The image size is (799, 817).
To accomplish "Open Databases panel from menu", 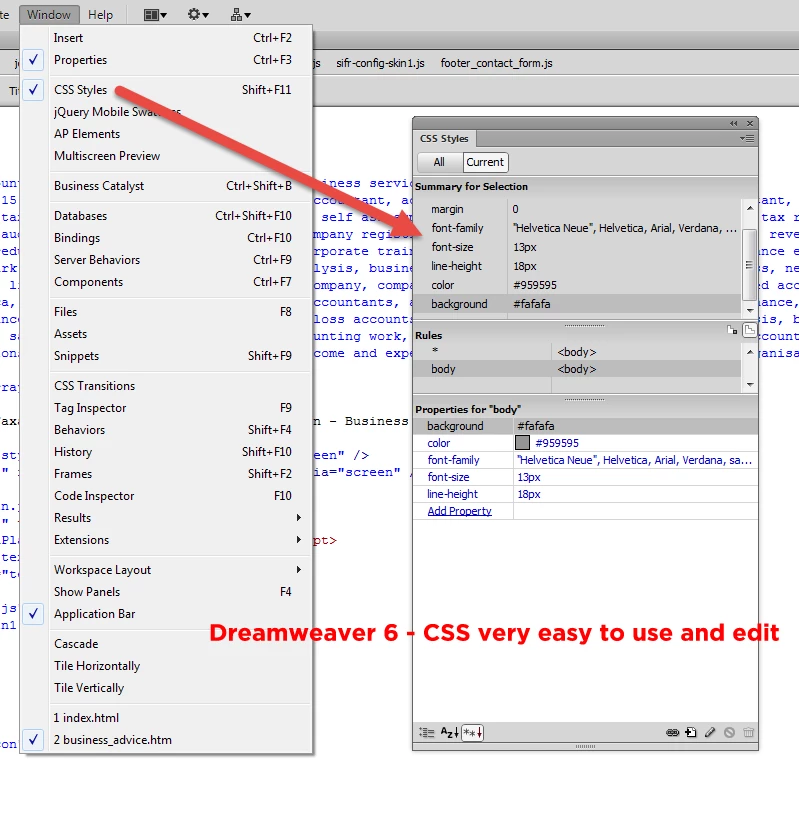I will [x=167, y=216].
